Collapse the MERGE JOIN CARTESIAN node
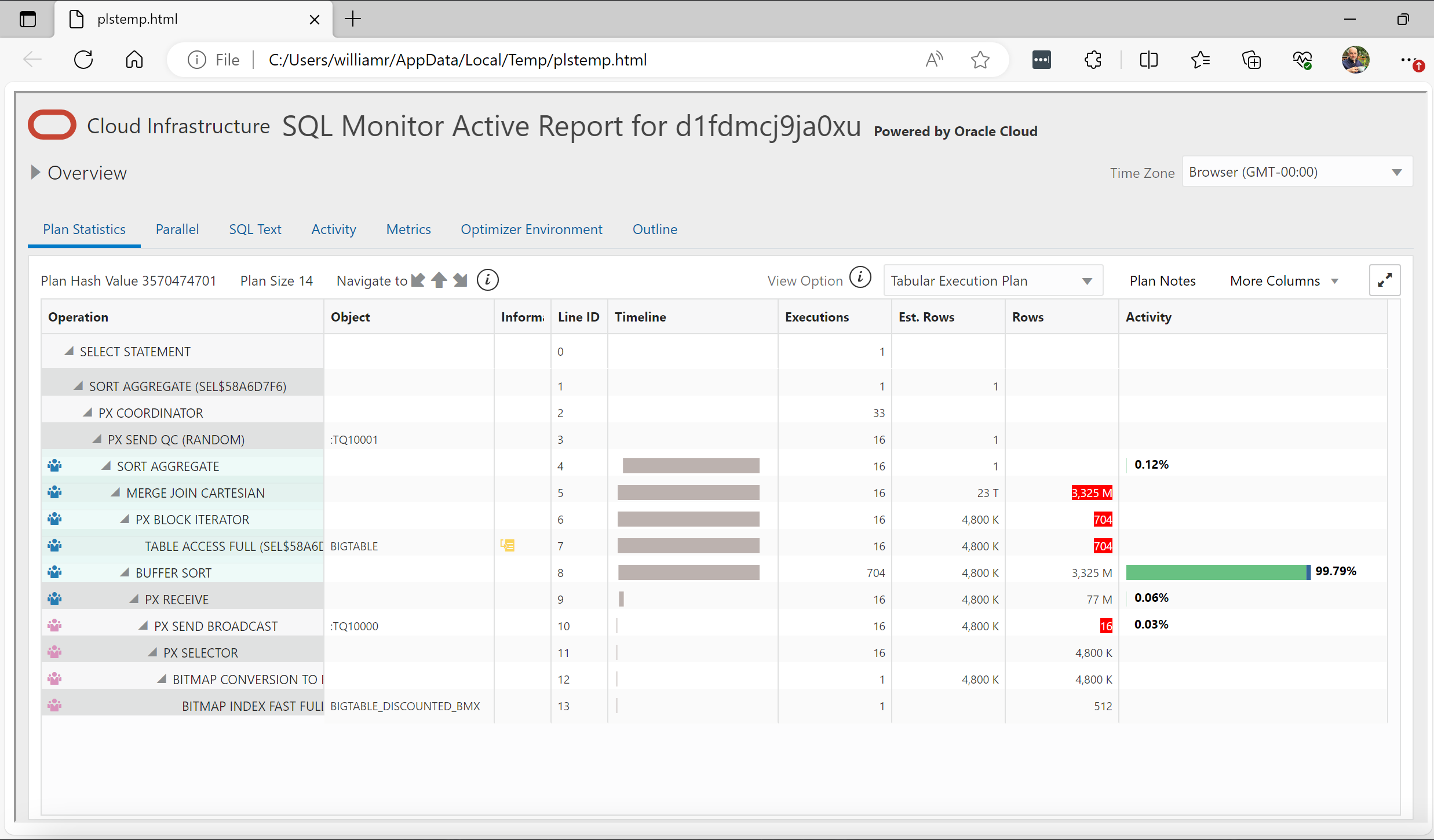The height and width of the screenshot is (840, 1434). tap(115, 492)
